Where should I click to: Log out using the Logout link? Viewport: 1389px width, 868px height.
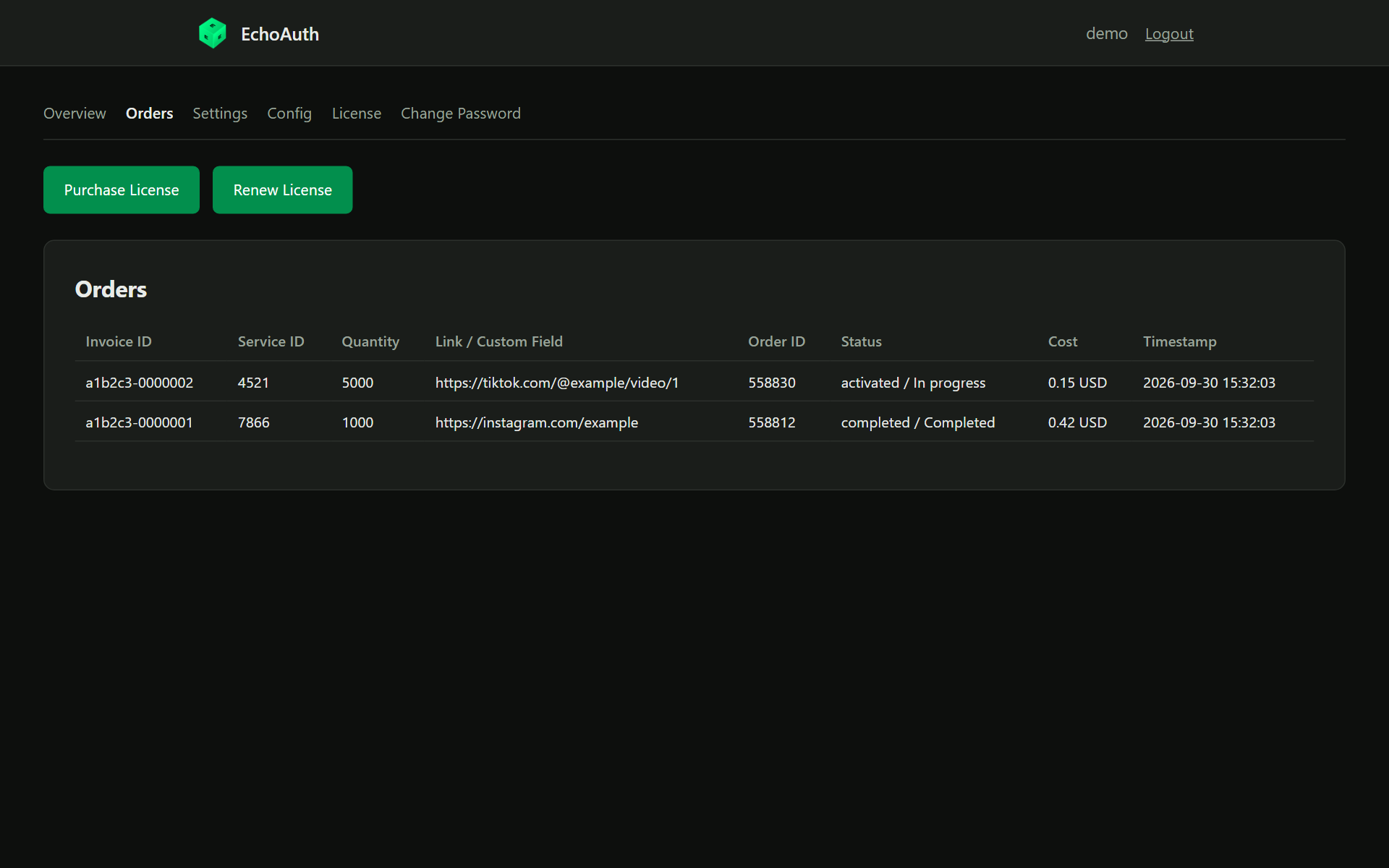(x=1169, y=34)
